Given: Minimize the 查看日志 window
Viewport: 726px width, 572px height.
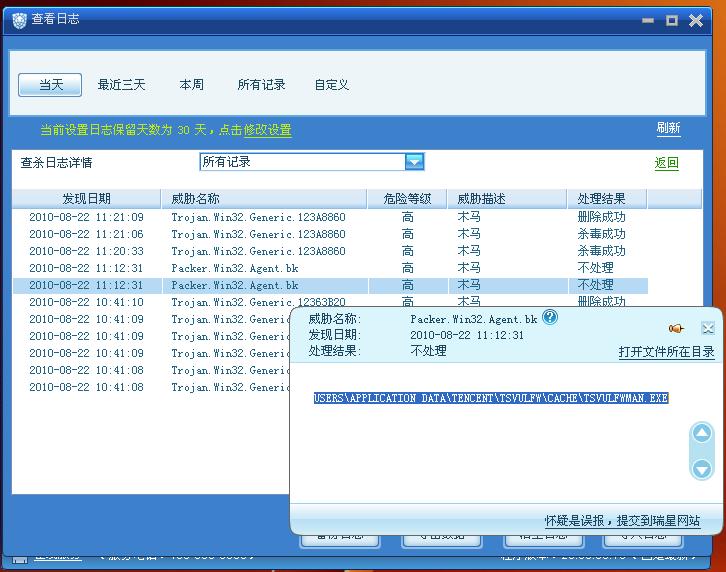Looking at the screenshot, I should click(x=648, y=20).
